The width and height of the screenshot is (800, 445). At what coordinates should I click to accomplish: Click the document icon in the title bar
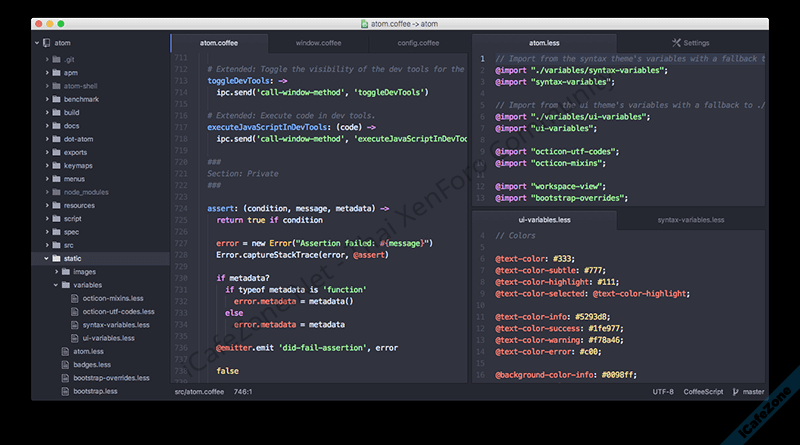tap(366, 22)
